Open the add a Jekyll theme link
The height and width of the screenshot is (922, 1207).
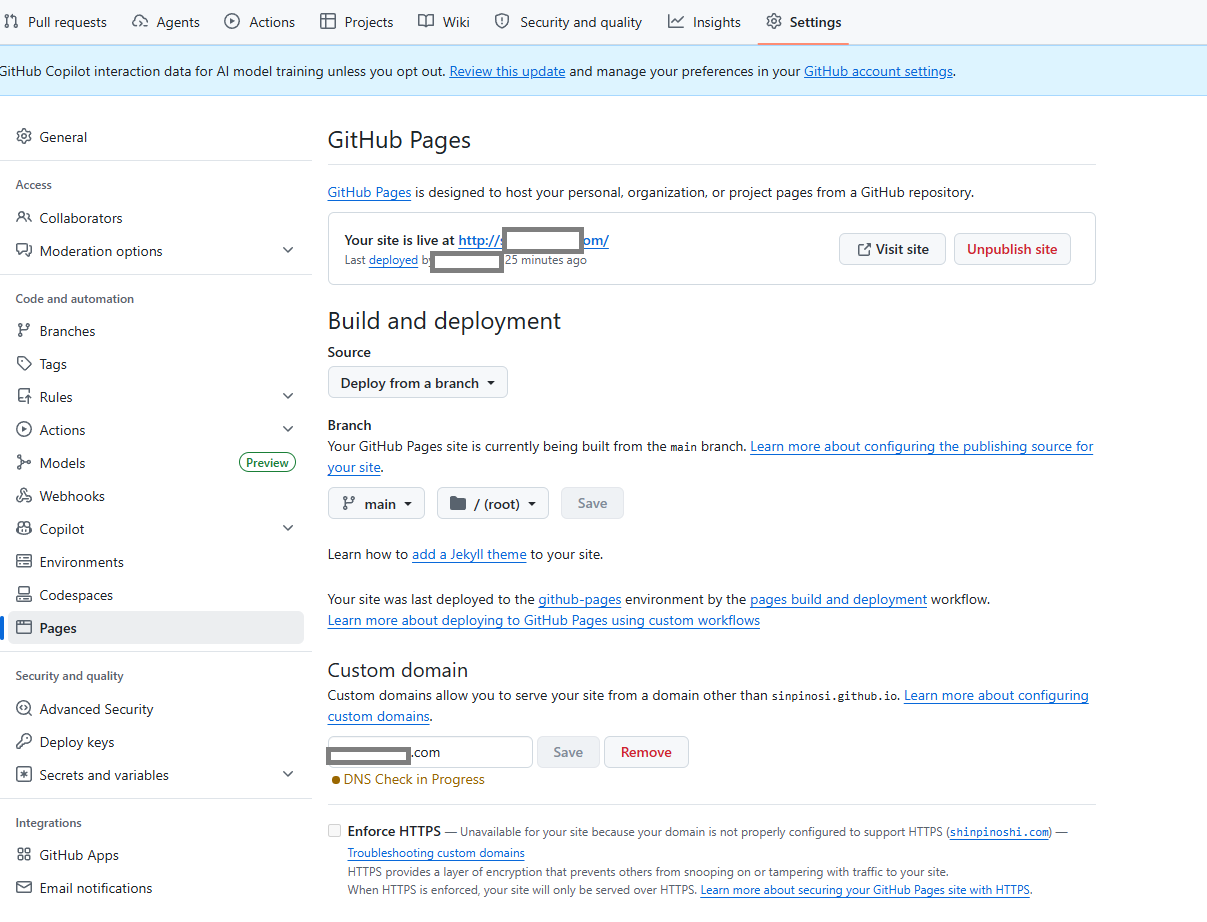(469, 554)
